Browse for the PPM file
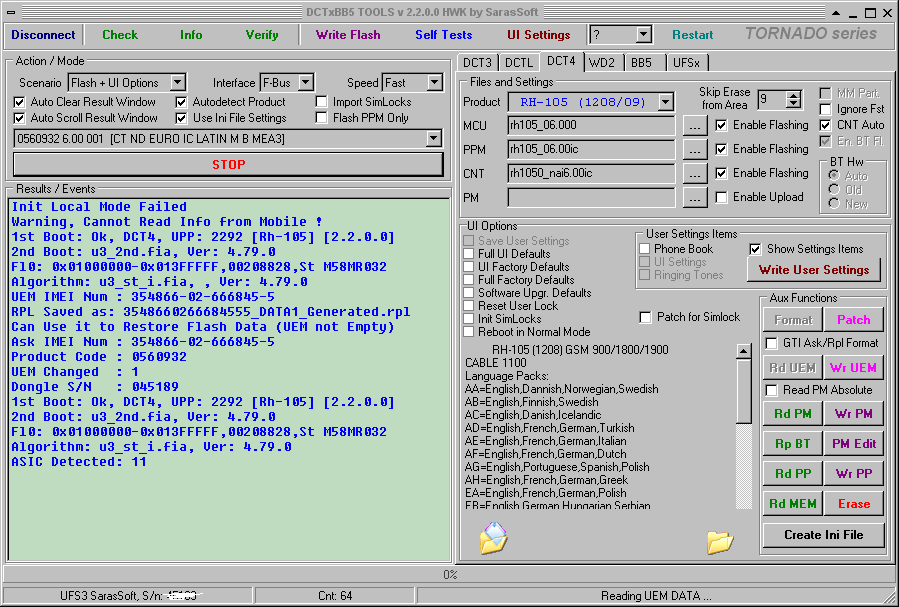The width and height of the screenshot is (899, 607). point(694,150)
